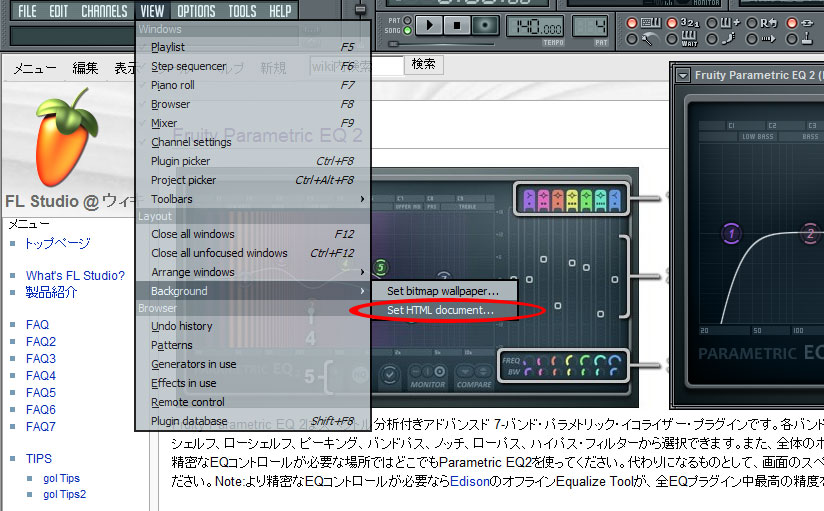Open the TOOLS menu
This screenshot has width=824, height=511.
(242, 11)
